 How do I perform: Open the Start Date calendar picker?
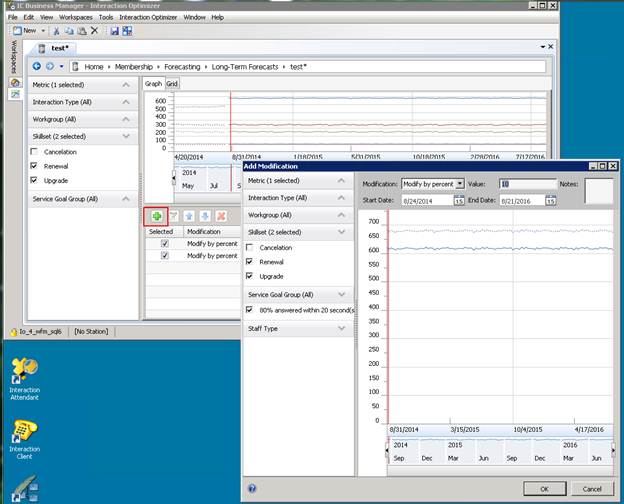[458, 201]
